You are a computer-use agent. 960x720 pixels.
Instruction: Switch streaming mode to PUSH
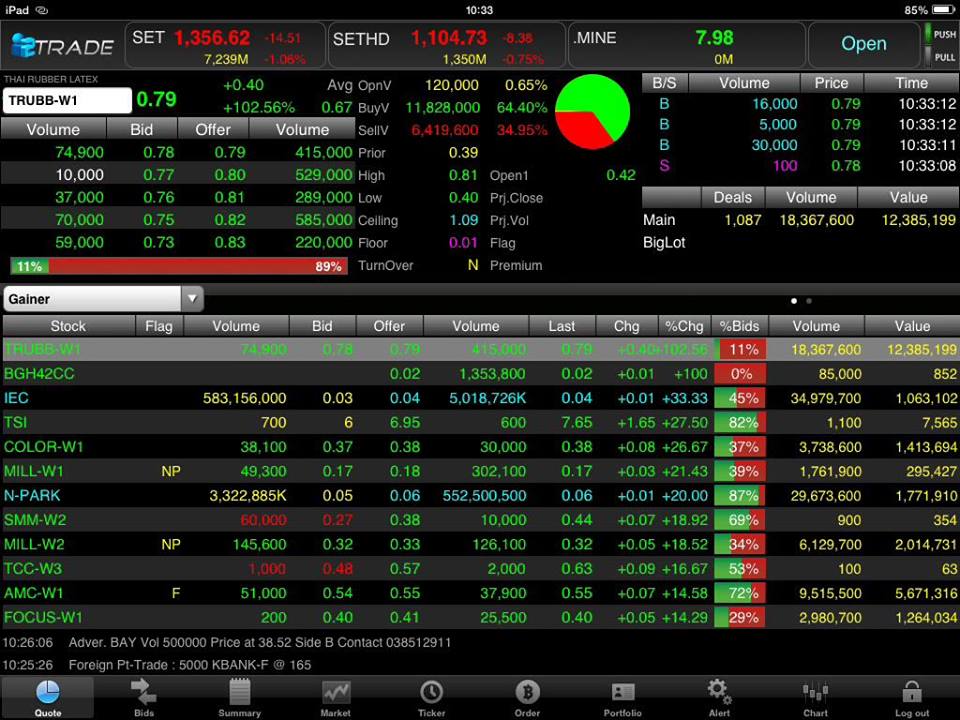tap(940, 34)
